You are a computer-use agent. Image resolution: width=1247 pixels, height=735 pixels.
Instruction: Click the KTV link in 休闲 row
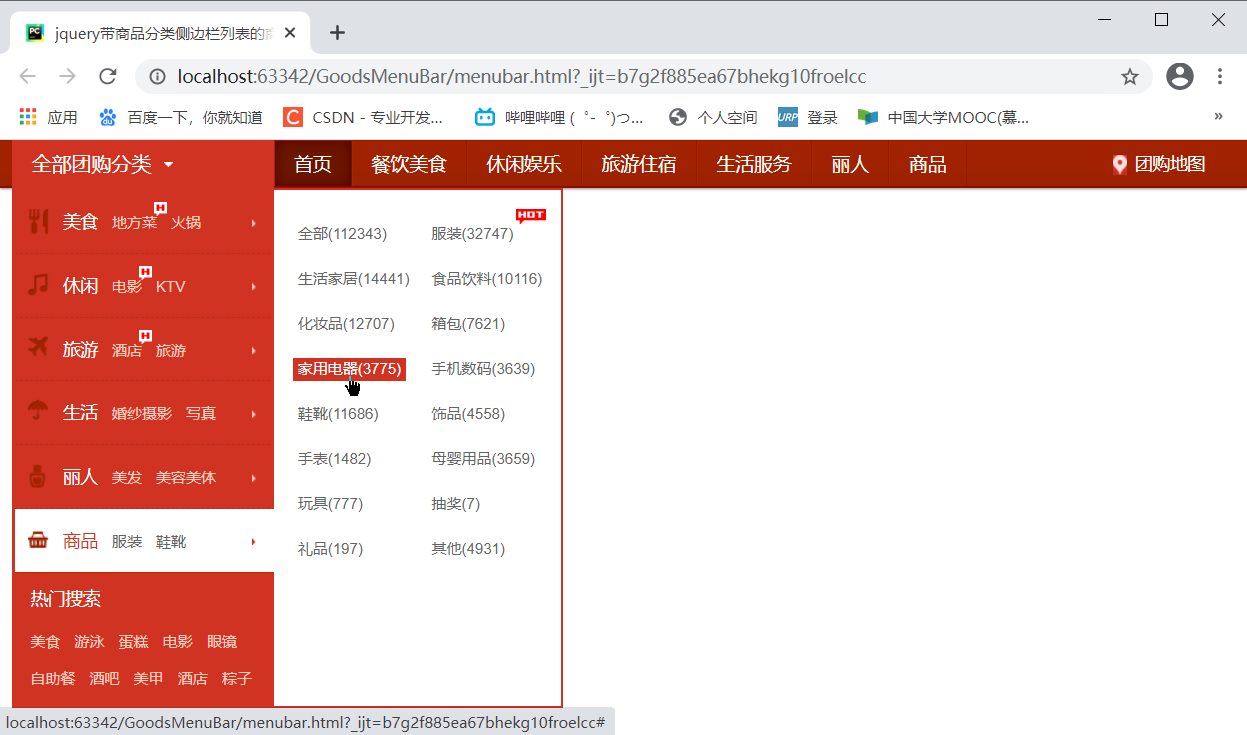point(171,287)
